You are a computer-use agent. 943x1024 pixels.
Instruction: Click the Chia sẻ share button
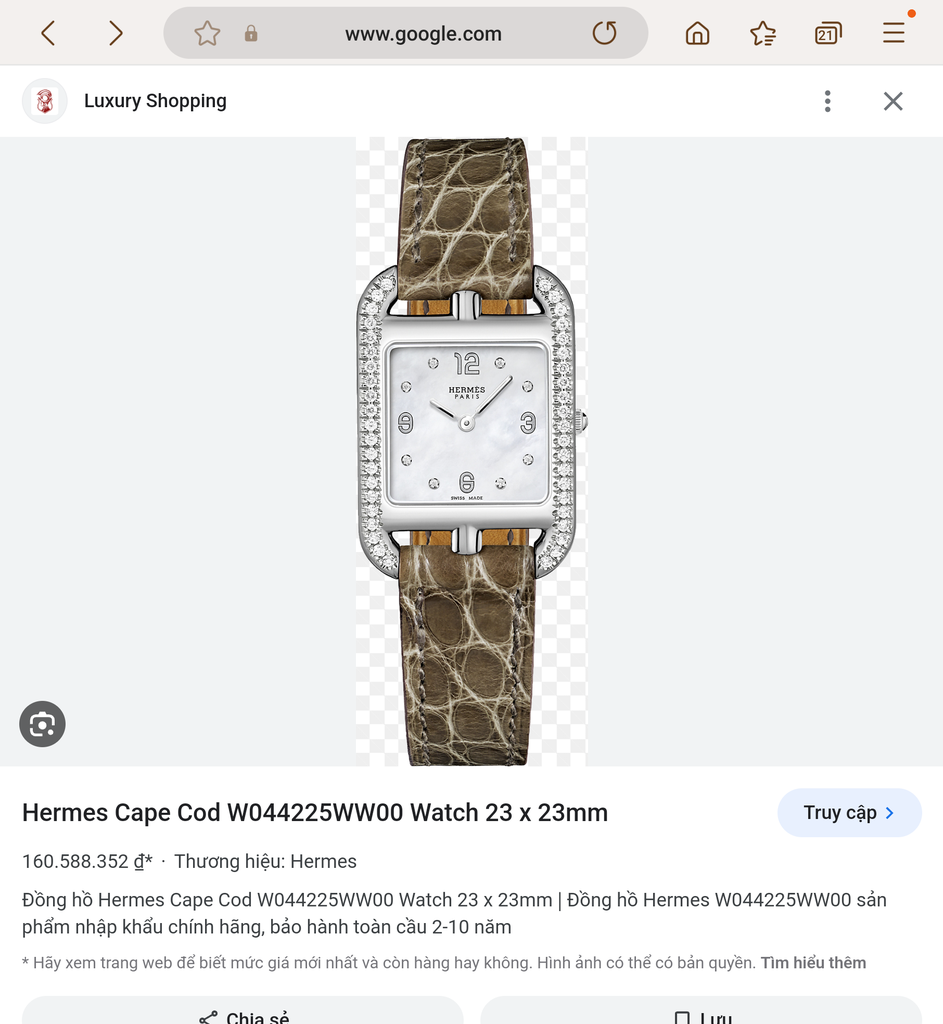tap(243, 1012)
